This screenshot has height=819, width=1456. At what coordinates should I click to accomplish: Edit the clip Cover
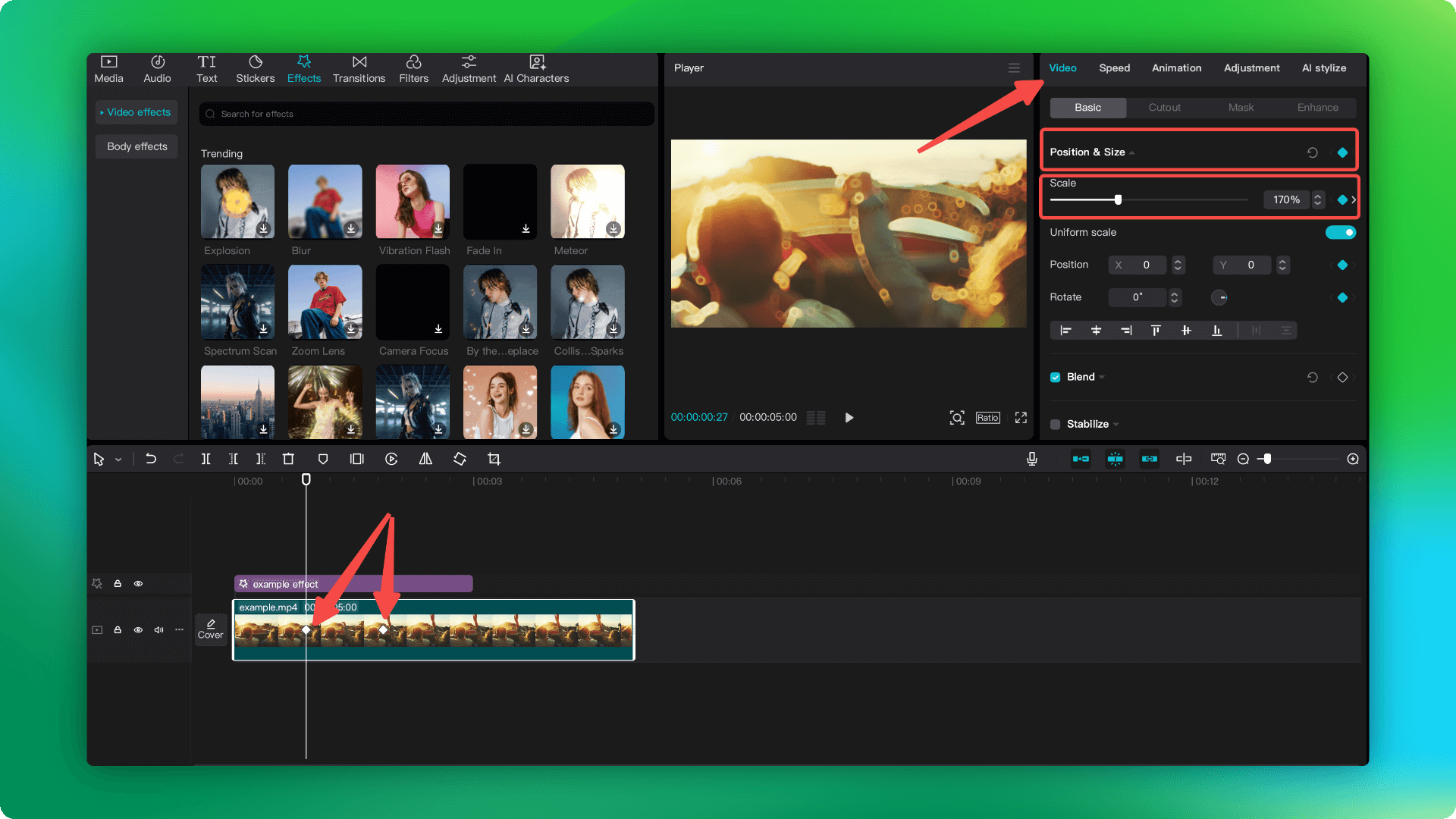pos(210,629)
